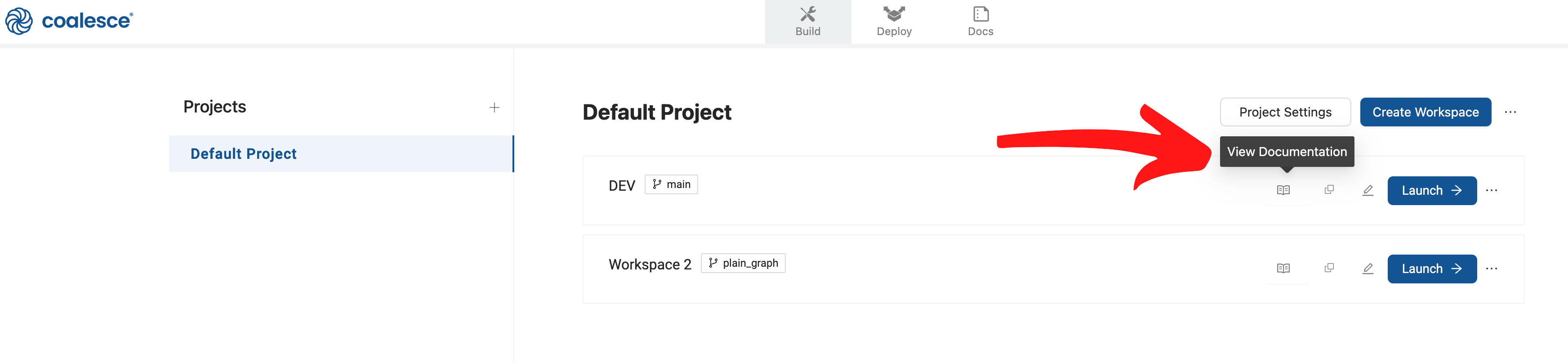Switch to the Deploy tab

pos(894,22)
